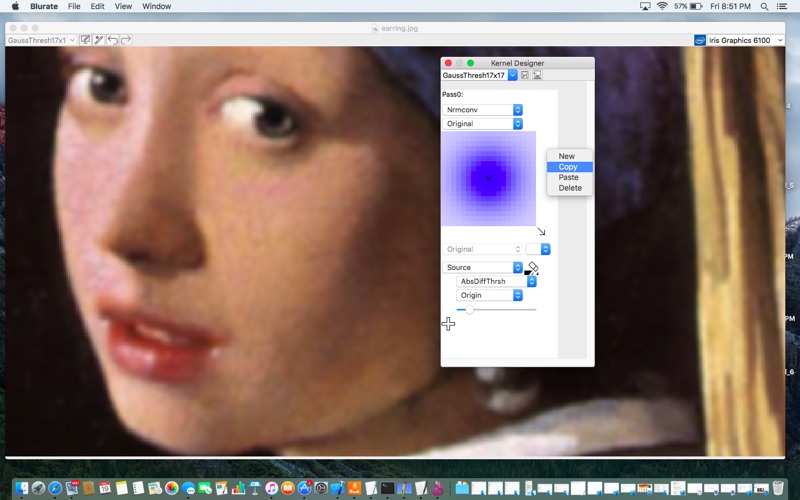Add a new pass with the plus icon
This screenshot has width=800, height=500.
pos(448,323)
